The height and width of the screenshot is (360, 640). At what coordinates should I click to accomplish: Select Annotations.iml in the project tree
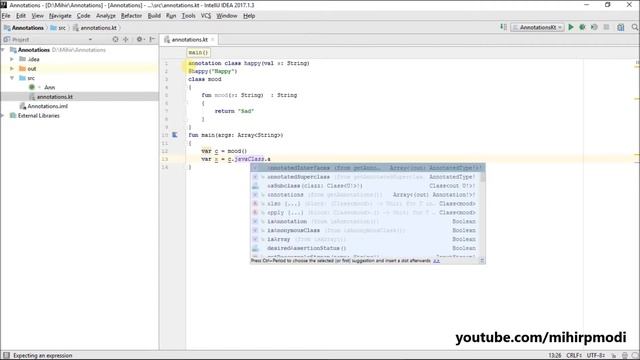click(48, 106)
